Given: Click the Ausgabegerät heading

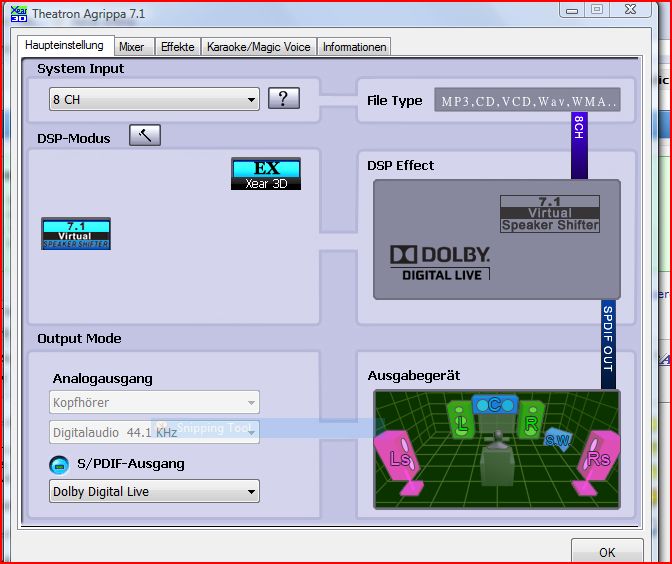Looking at the screenshot, I should (414, 375).
